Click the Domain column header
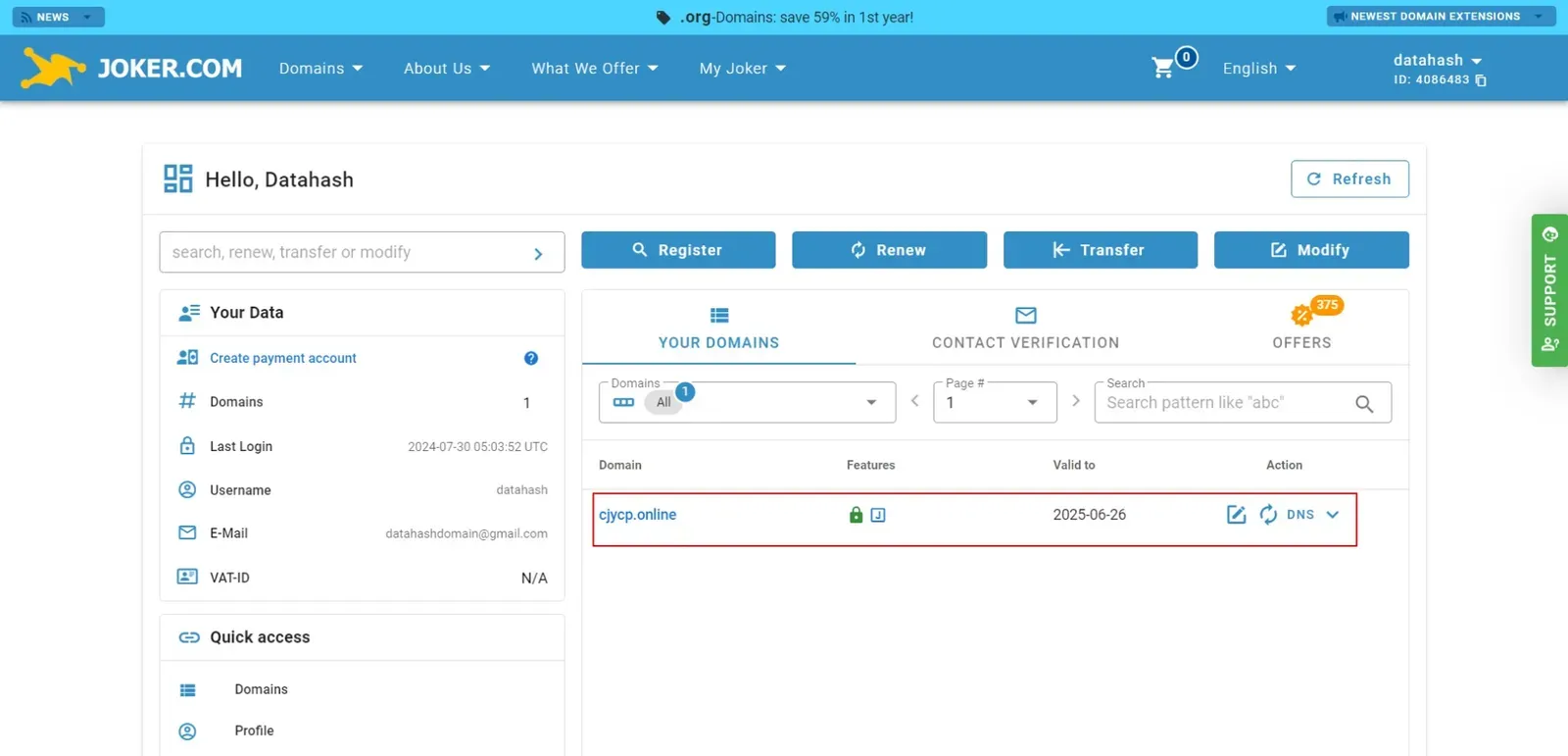Viewport: 1568px width, 756px height. pos(620,466)
